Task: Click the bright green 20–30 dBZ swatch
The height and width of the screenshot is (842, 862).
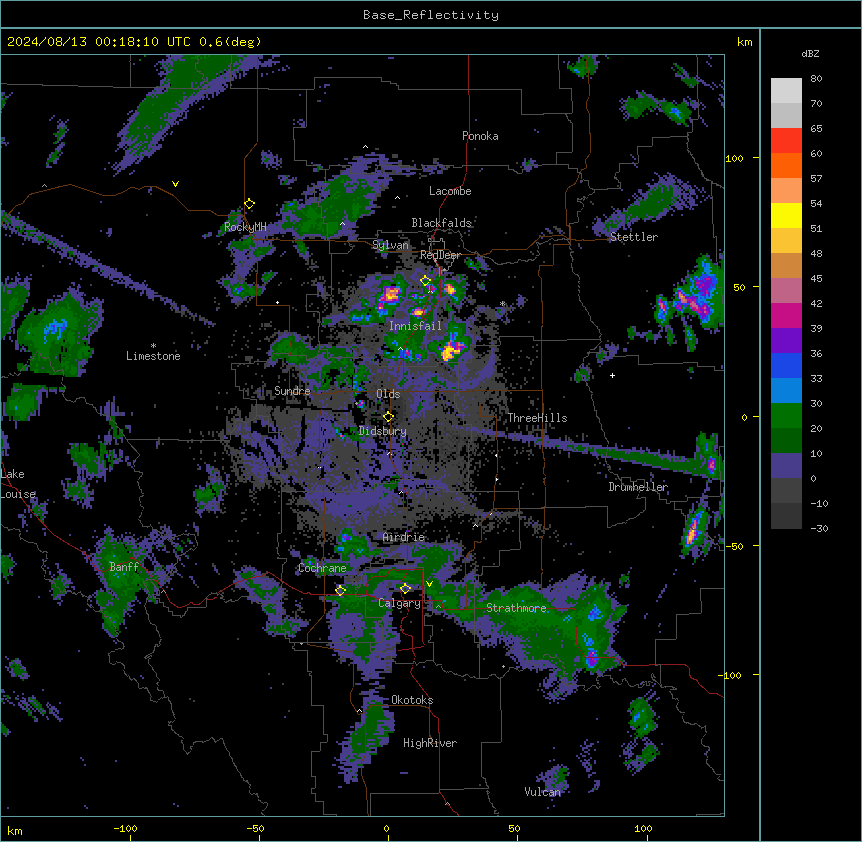Action: click(x=786, y=416)
